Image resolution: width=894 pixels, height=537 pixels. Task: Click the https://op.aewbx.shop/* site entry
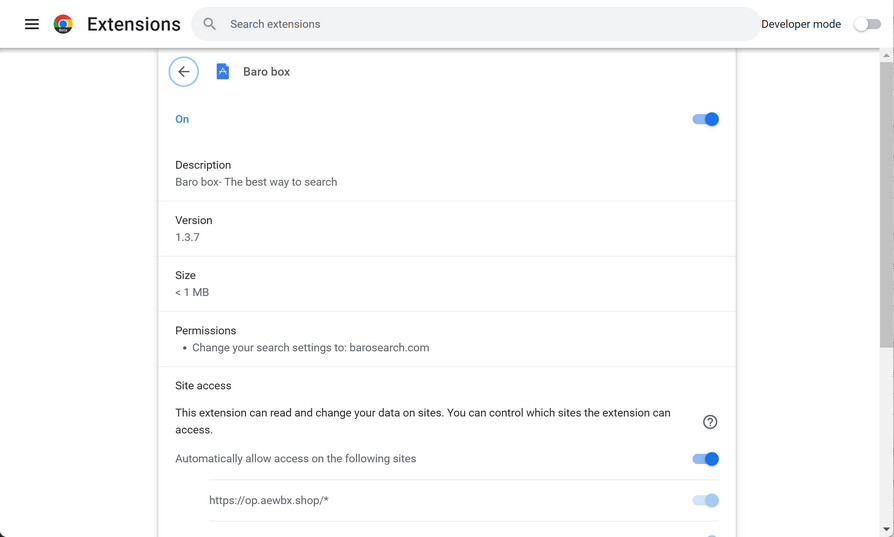click(269, 500)
